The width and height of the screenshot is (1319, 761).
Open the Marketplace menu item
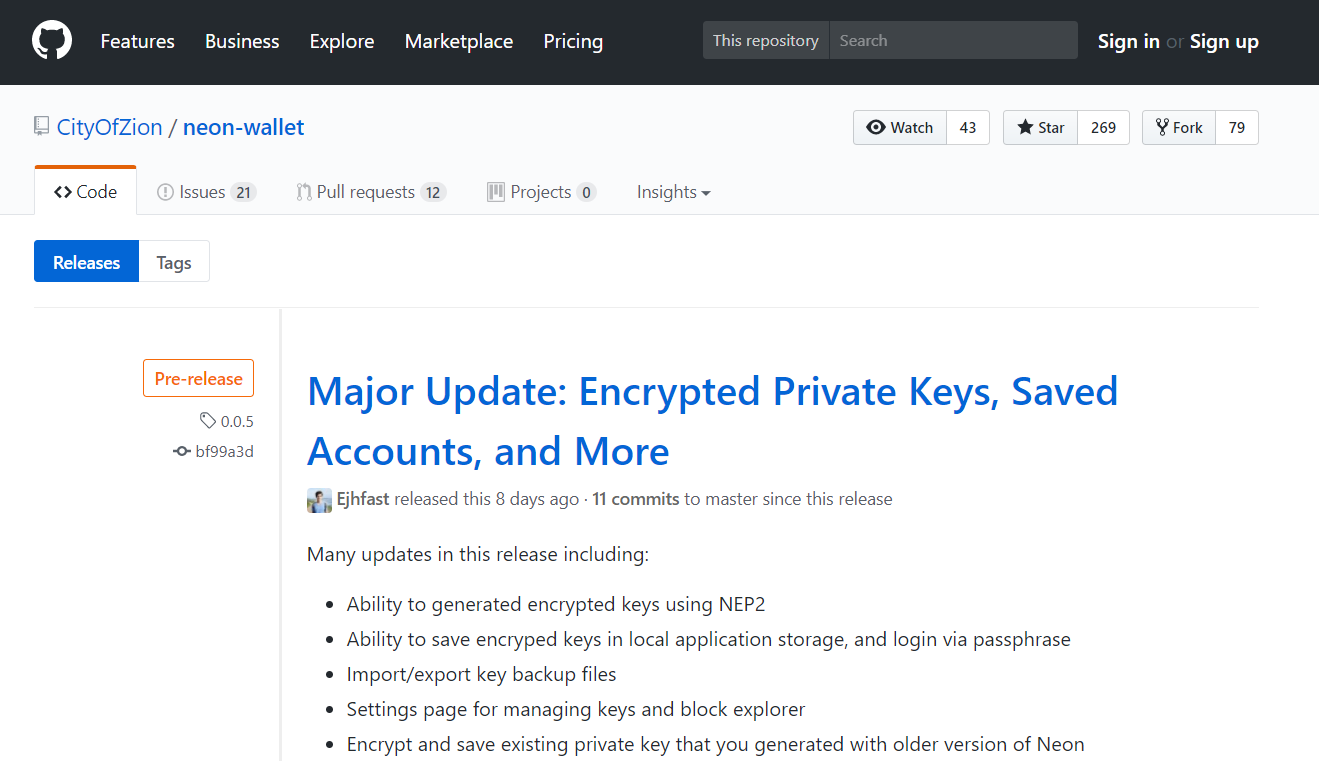pos(459,41)
